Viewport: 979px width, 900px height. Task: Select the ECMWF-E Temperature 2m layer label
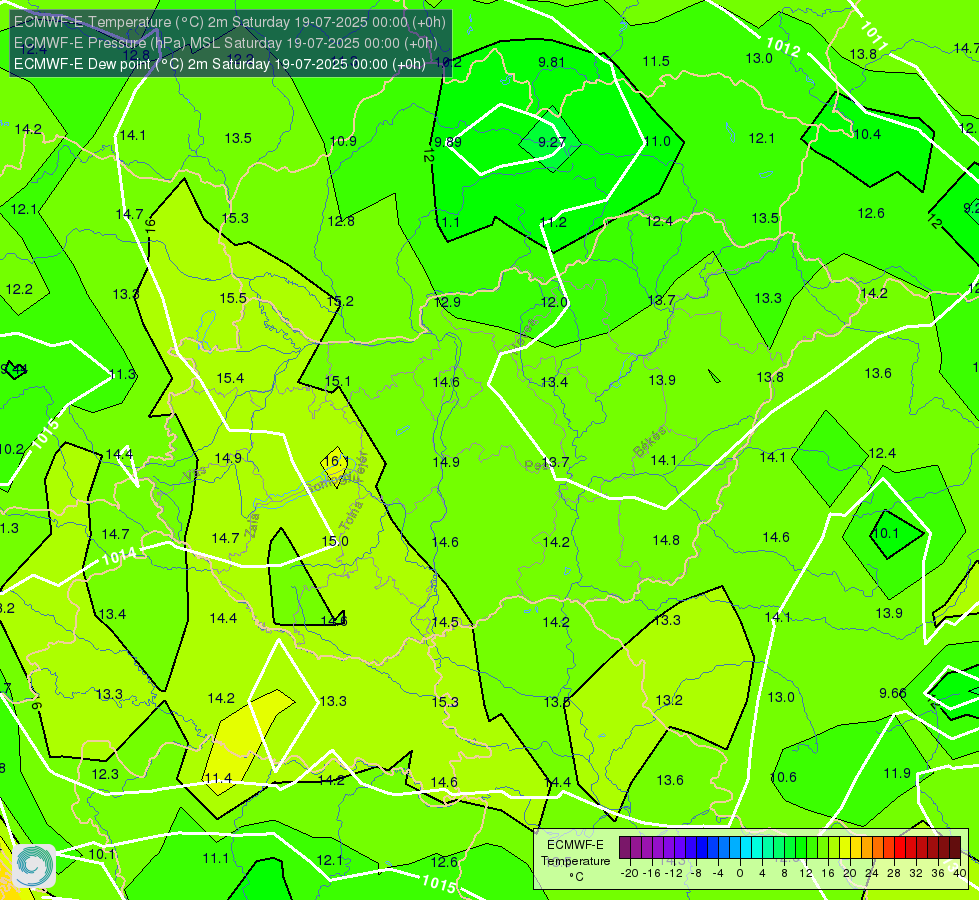click(230, 22)
